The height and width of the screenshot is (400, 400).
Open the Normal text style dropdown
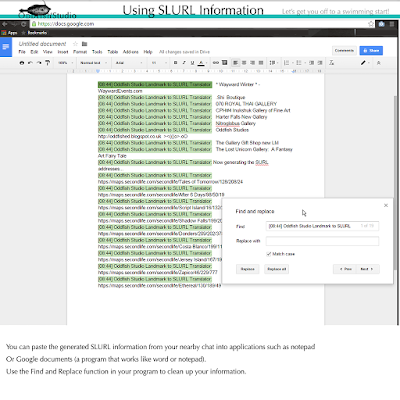point(94,63)
